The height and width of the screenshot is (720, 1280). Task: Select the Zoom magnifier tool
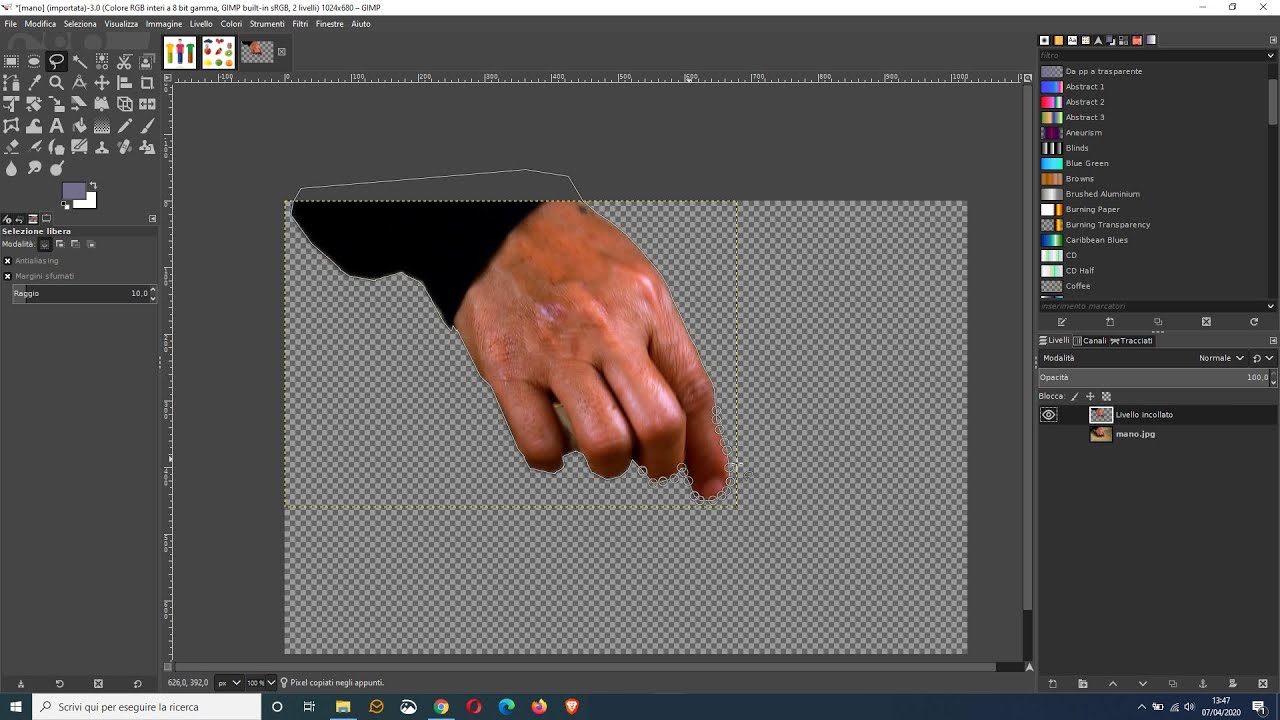tap(56, 83)
